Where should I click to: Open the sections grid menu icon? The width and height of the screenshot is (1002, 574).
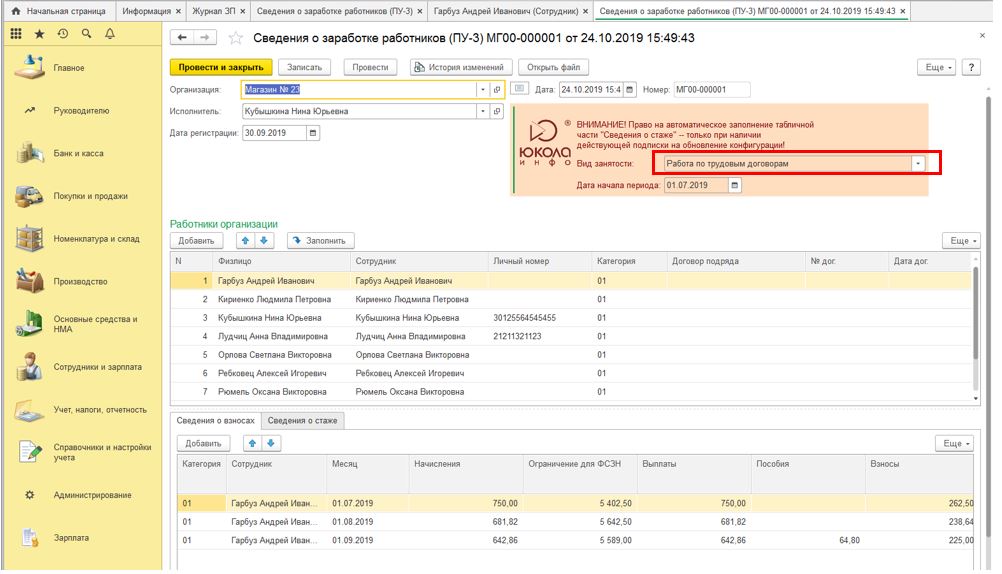[16, 34]
